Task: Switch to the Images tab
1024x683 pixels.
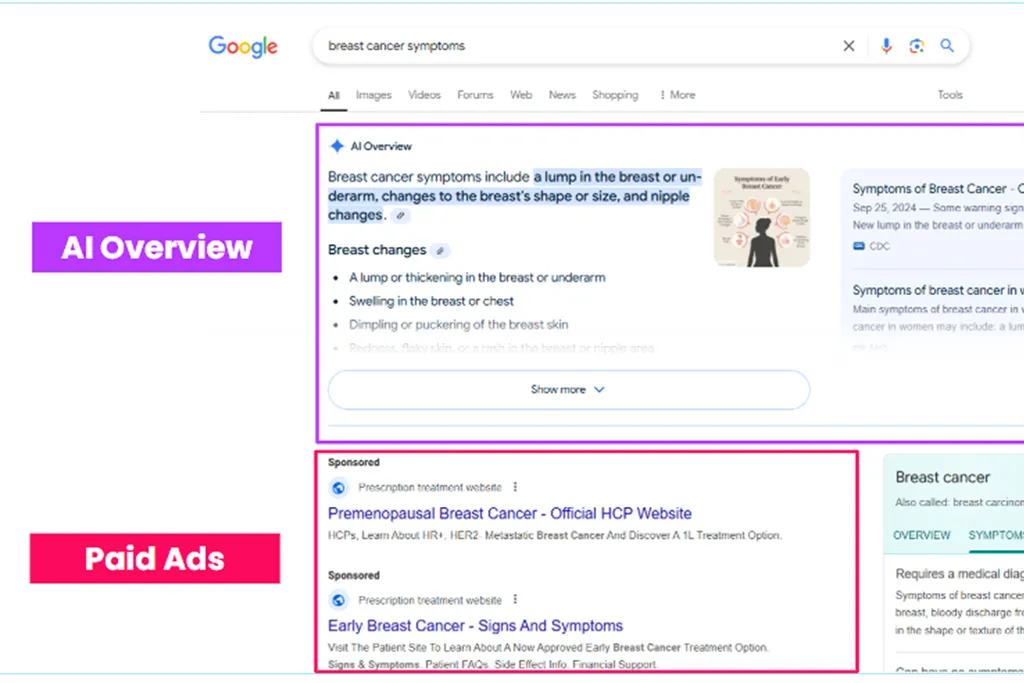Action: [x=374, y=95]
